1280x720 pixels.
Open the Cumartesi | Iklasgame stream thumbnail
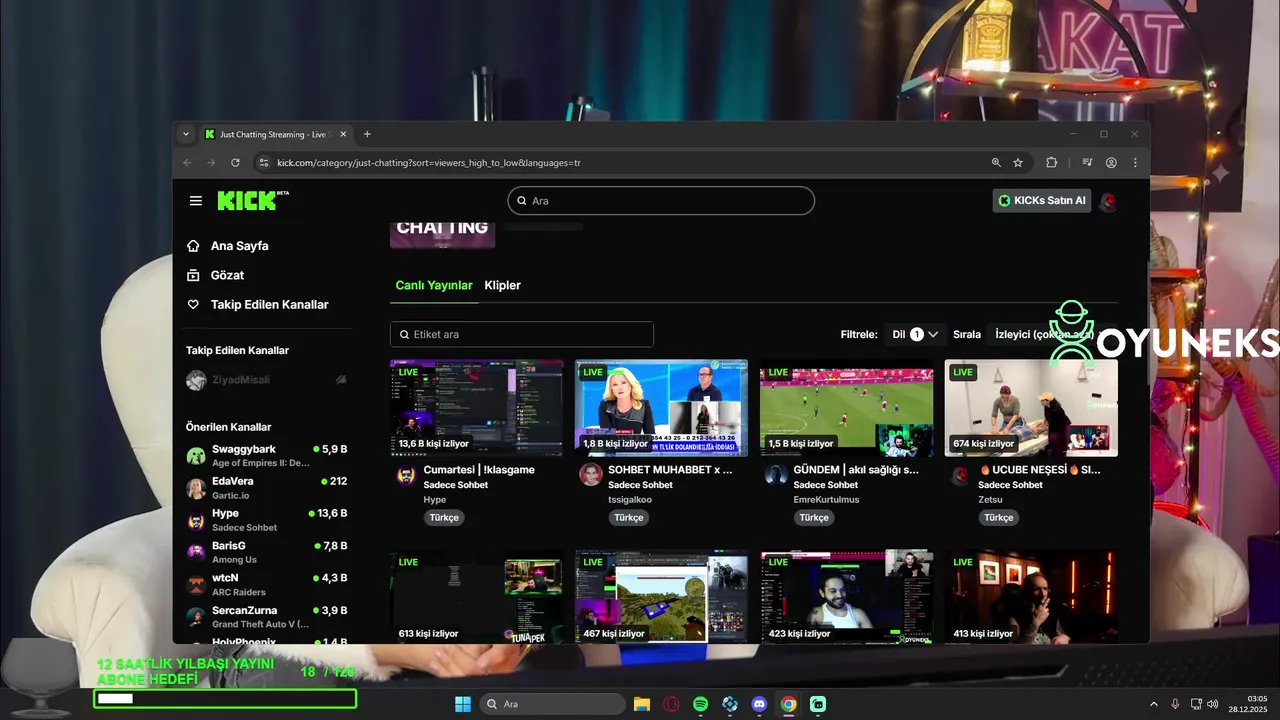476,408
